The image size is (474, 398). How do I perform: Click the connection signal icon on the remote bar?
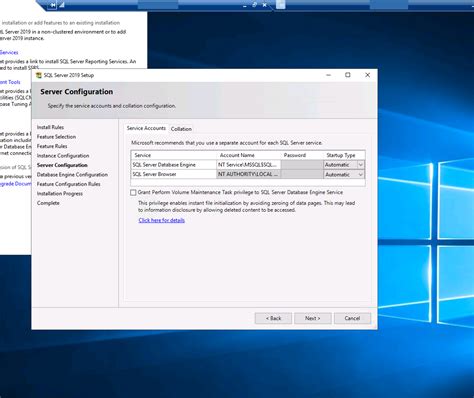point(62,5)
